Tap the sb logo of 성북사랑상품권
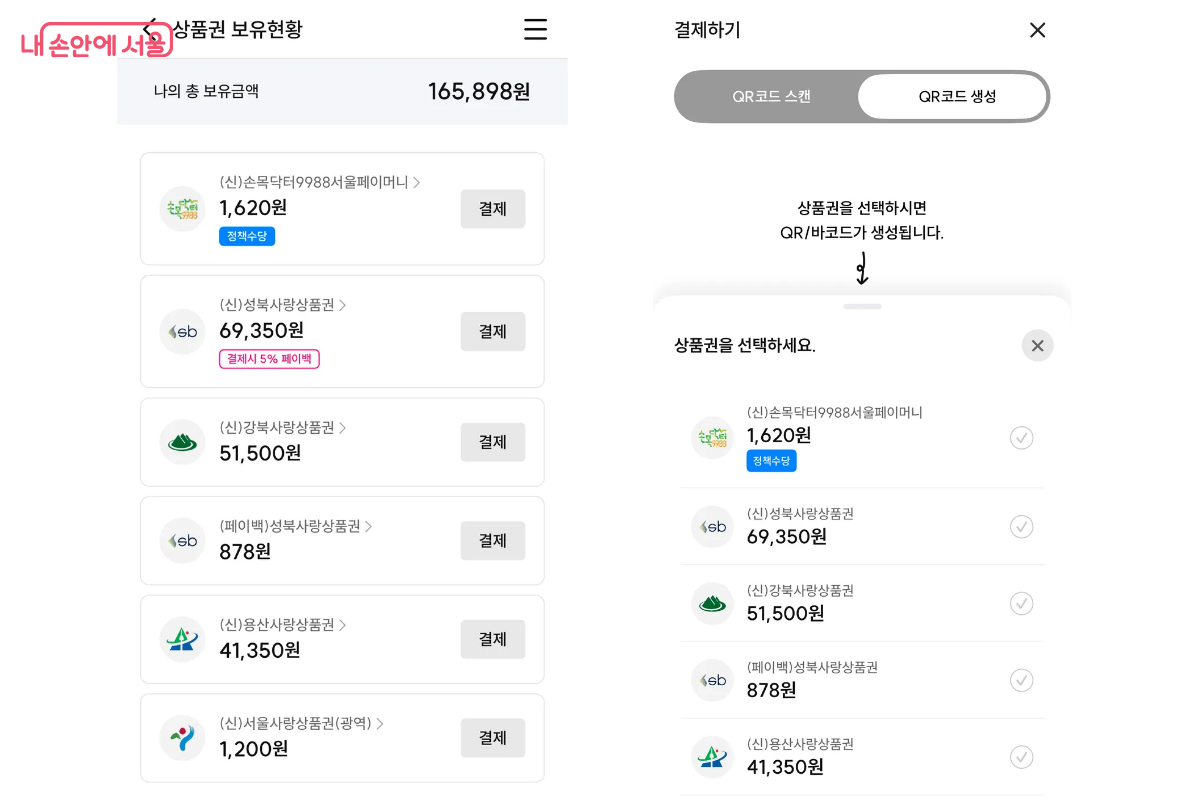Screen dimensions: 1200x800 (182, 331)
